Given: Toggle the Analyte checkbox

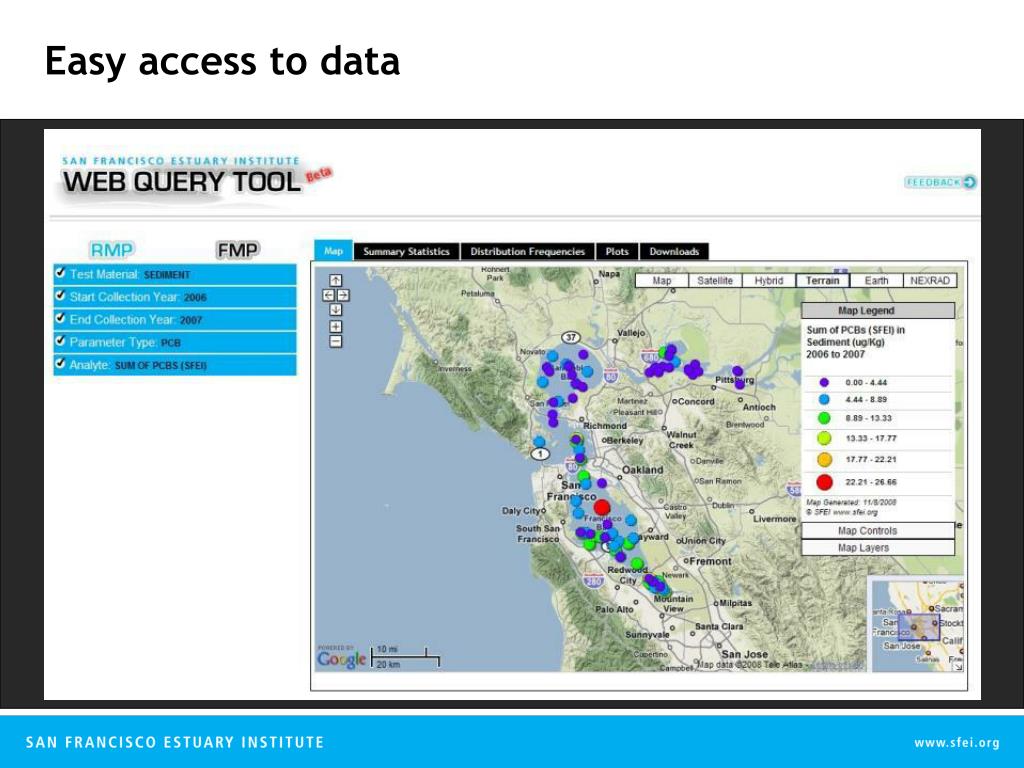Looking at the screenshot, I should [61, 363].
